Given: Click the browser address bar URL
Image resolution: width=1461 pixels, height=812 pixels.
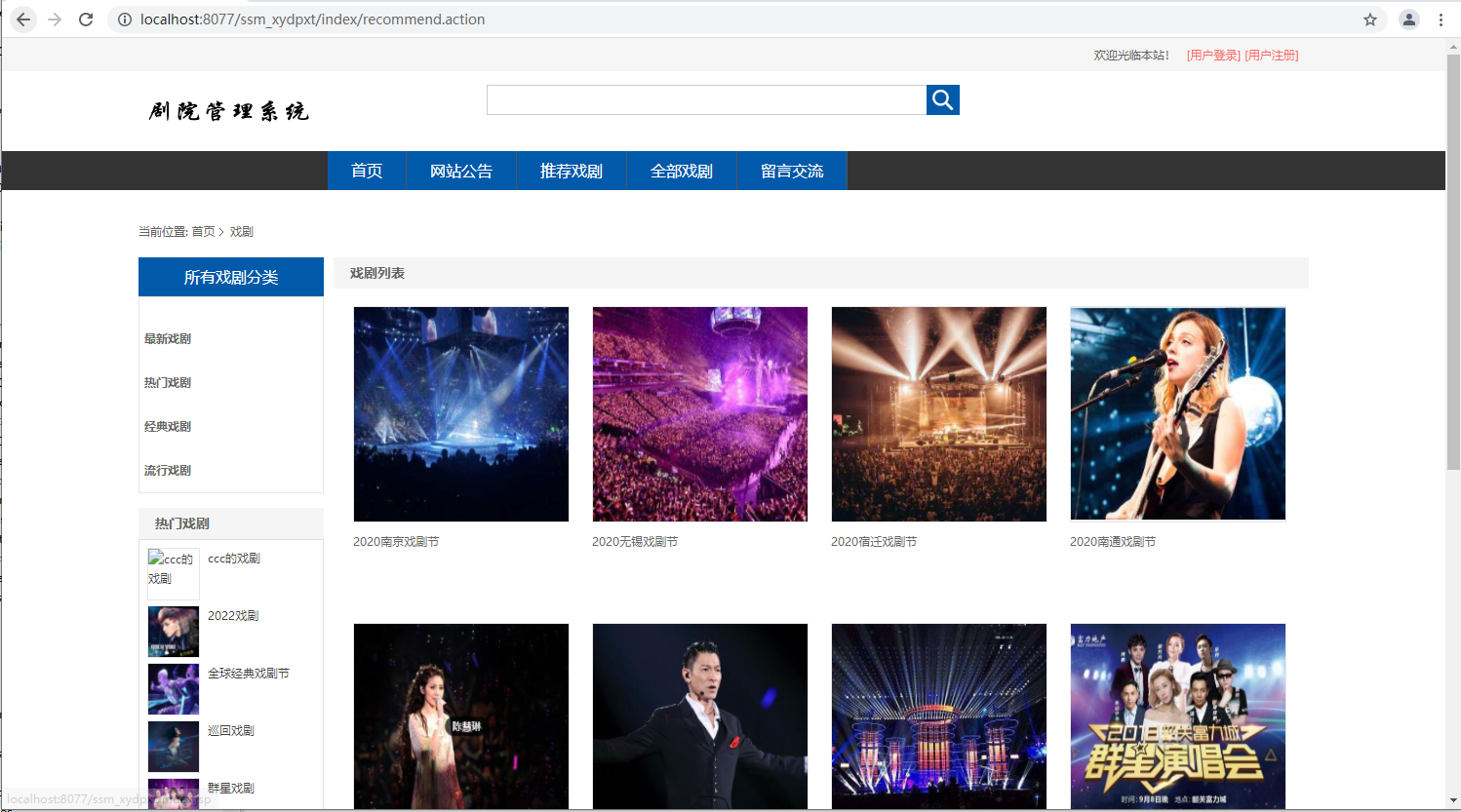Looking at the screenshot, I should point(312,19).
